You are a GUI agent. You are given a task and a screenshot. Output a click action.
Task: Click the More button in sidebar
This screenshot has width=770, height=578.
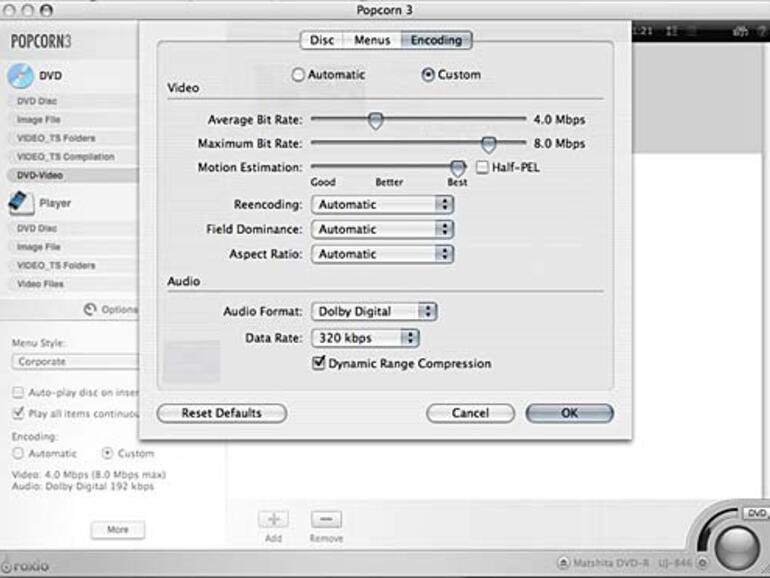point(118,529)
